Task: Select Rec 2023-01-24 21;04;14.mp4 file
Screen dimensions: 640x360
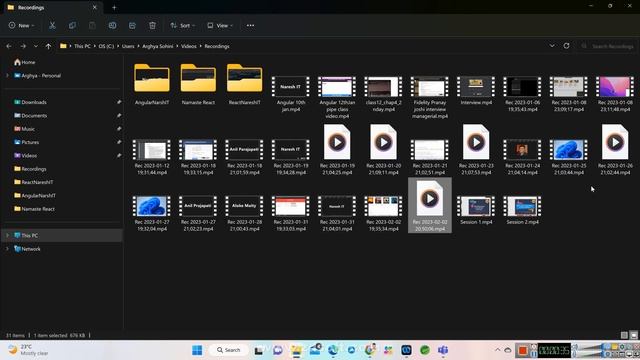Action: pos(522,156)
